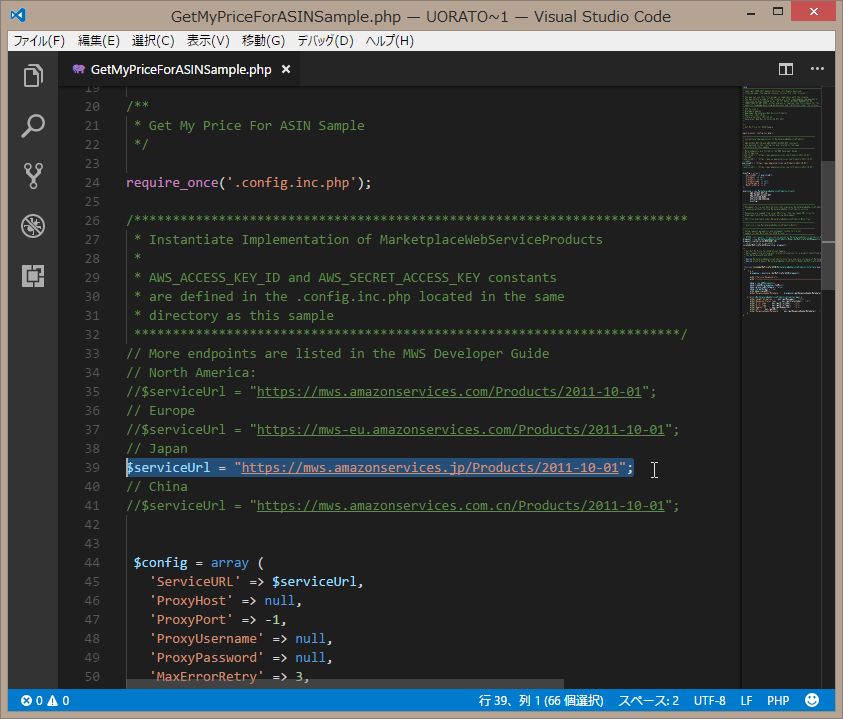Click line number 24 in the gutter

point(92,183)
